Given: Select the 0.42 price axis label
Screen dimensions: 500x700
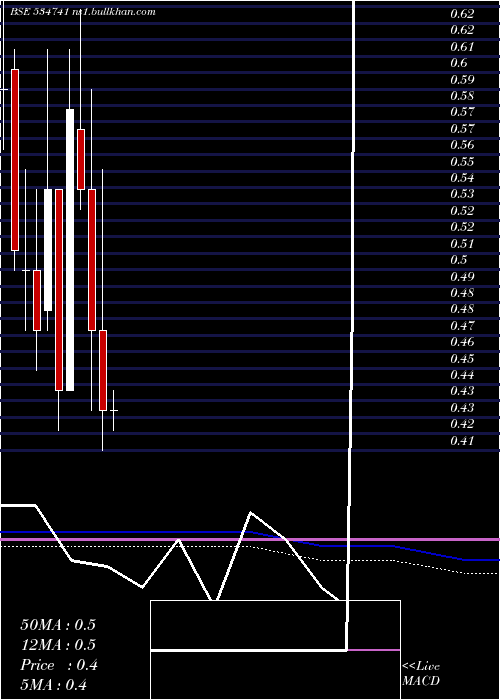Looking at the screenshot, I should (462, 424).
